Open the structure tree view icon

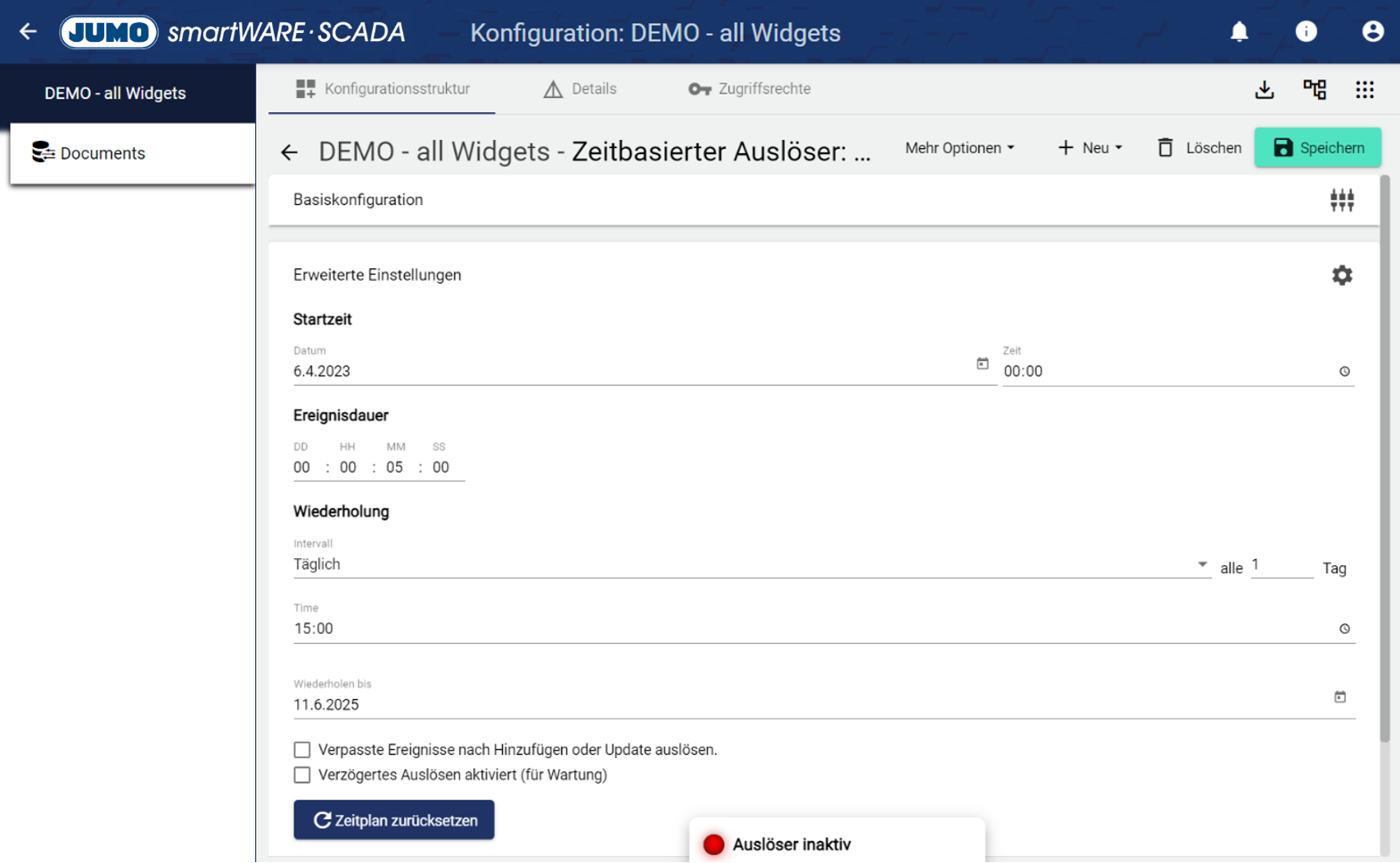(1314, 89)
